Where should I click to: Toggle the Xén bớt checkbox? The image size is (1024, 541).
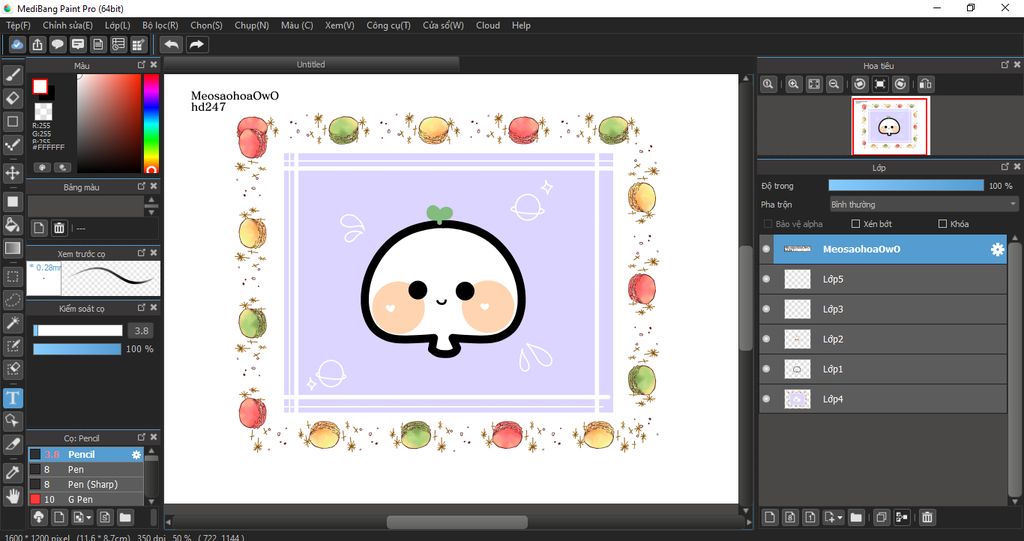(x=856, y=224)
